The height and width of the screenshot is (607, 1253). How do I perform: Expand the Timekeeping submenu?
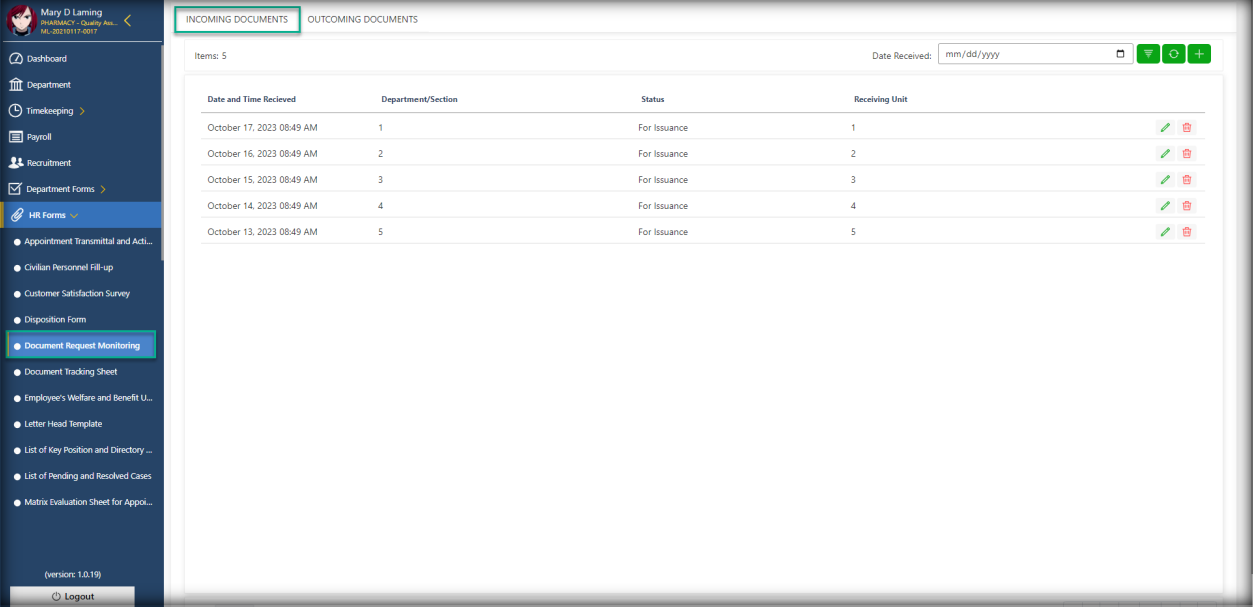pyautogui.click(x=82, y=111)
